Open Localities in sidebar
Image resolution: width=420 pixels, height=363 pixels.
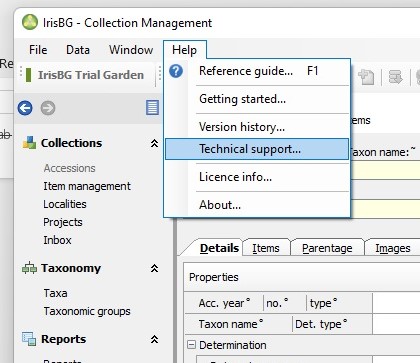[x=65, y=204]
